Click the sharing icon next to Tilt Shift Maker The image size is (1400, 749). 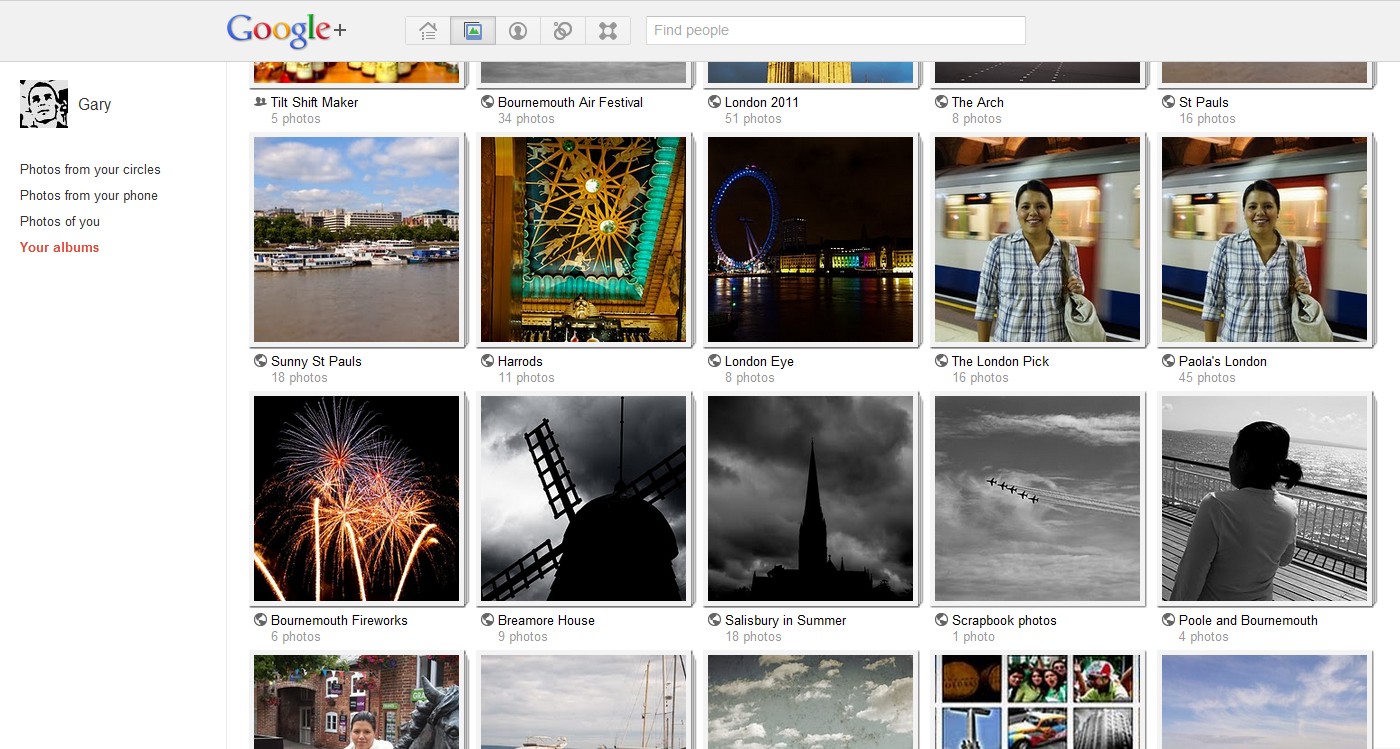[x=261, y=102]
